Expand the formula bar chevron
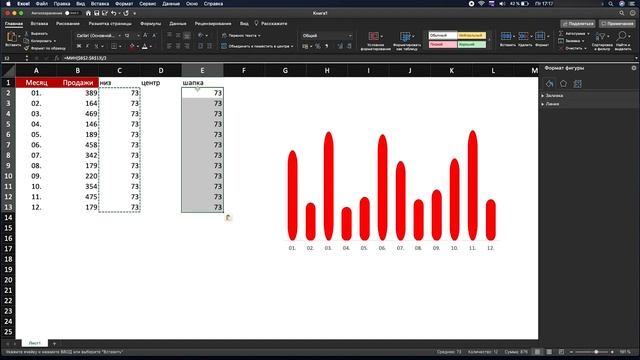 pyautogui.click(x=636, y=58)
